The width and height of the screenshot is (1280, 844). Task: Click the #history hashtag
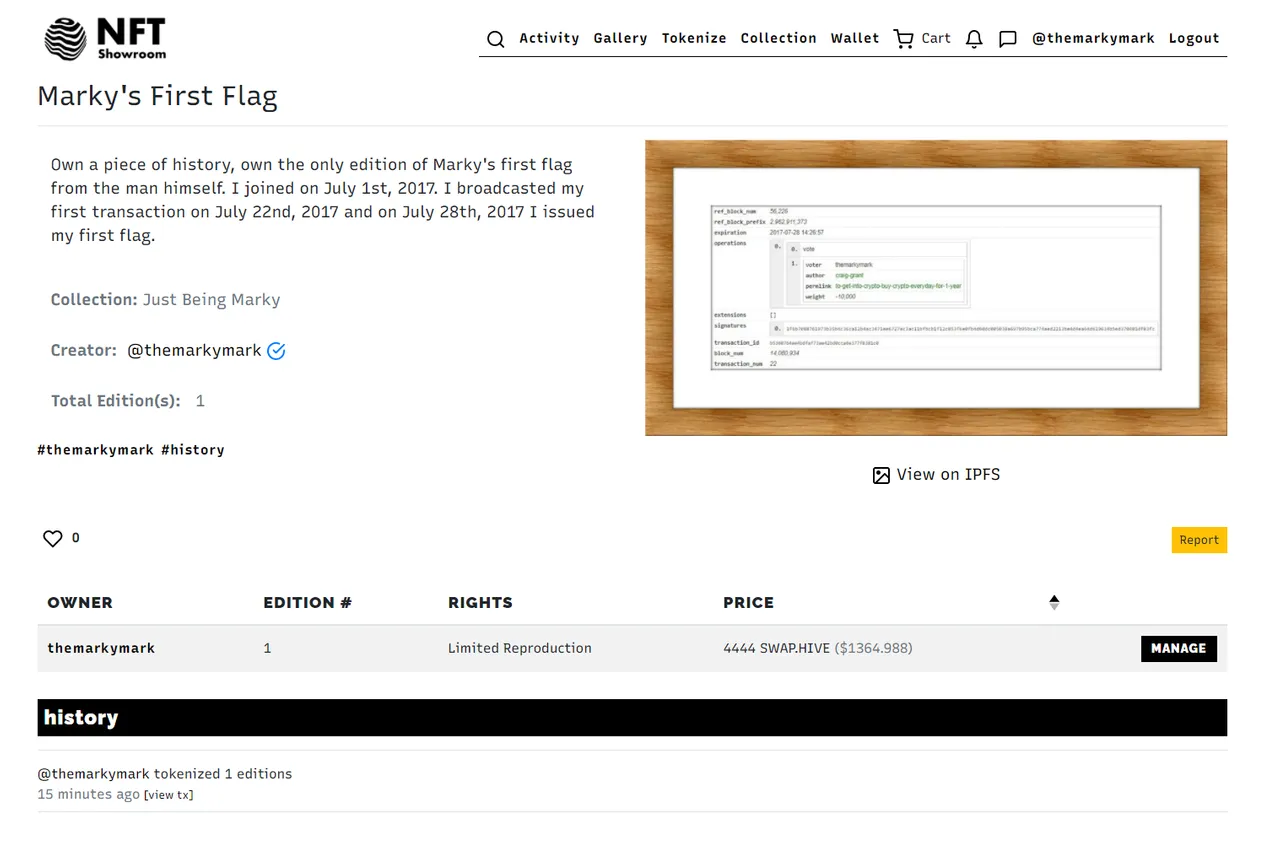point(192,450)
